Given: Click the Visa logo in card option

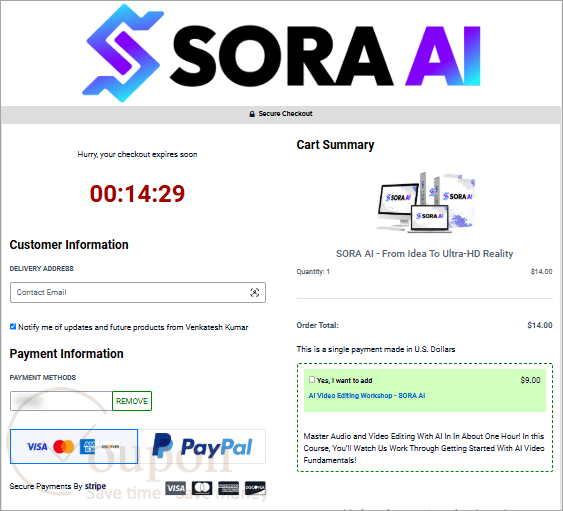Looking at the screenshot, I should (x=37, y=447).
